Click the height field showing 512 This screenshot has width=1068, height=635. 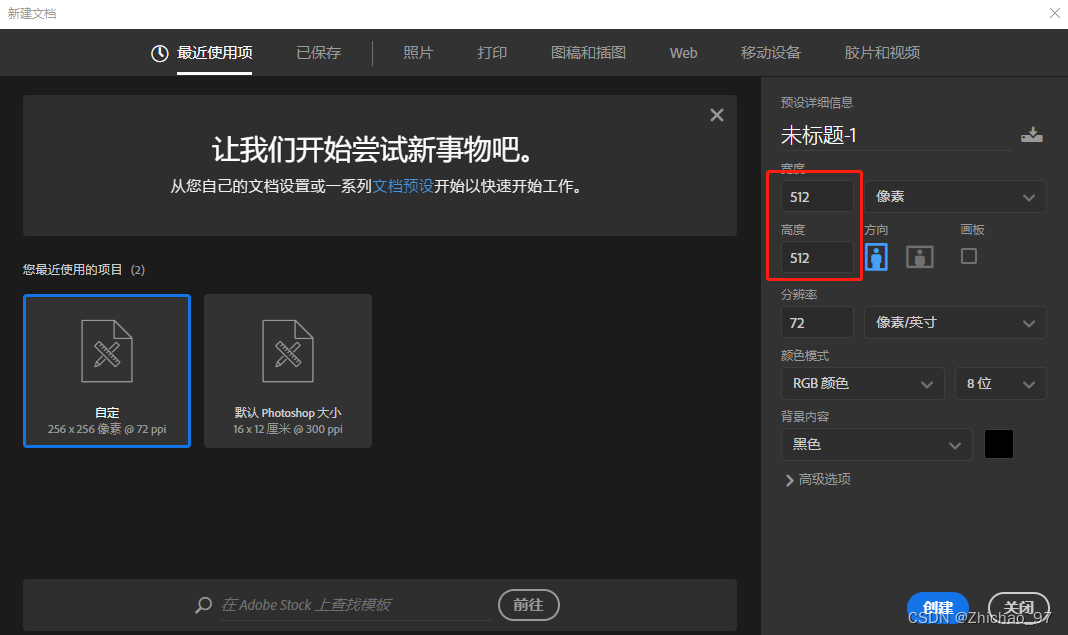click(x=817, y=258)
